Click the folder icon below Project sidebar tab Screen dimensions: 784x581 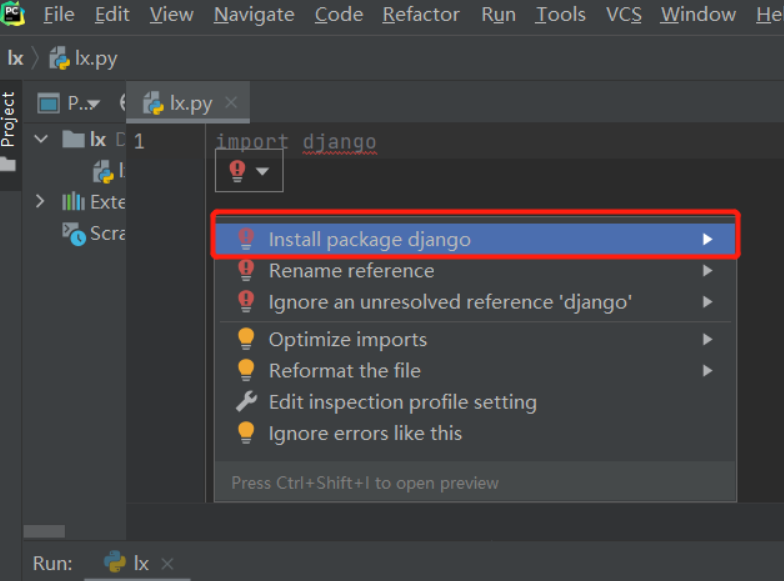tap(8, 164)
